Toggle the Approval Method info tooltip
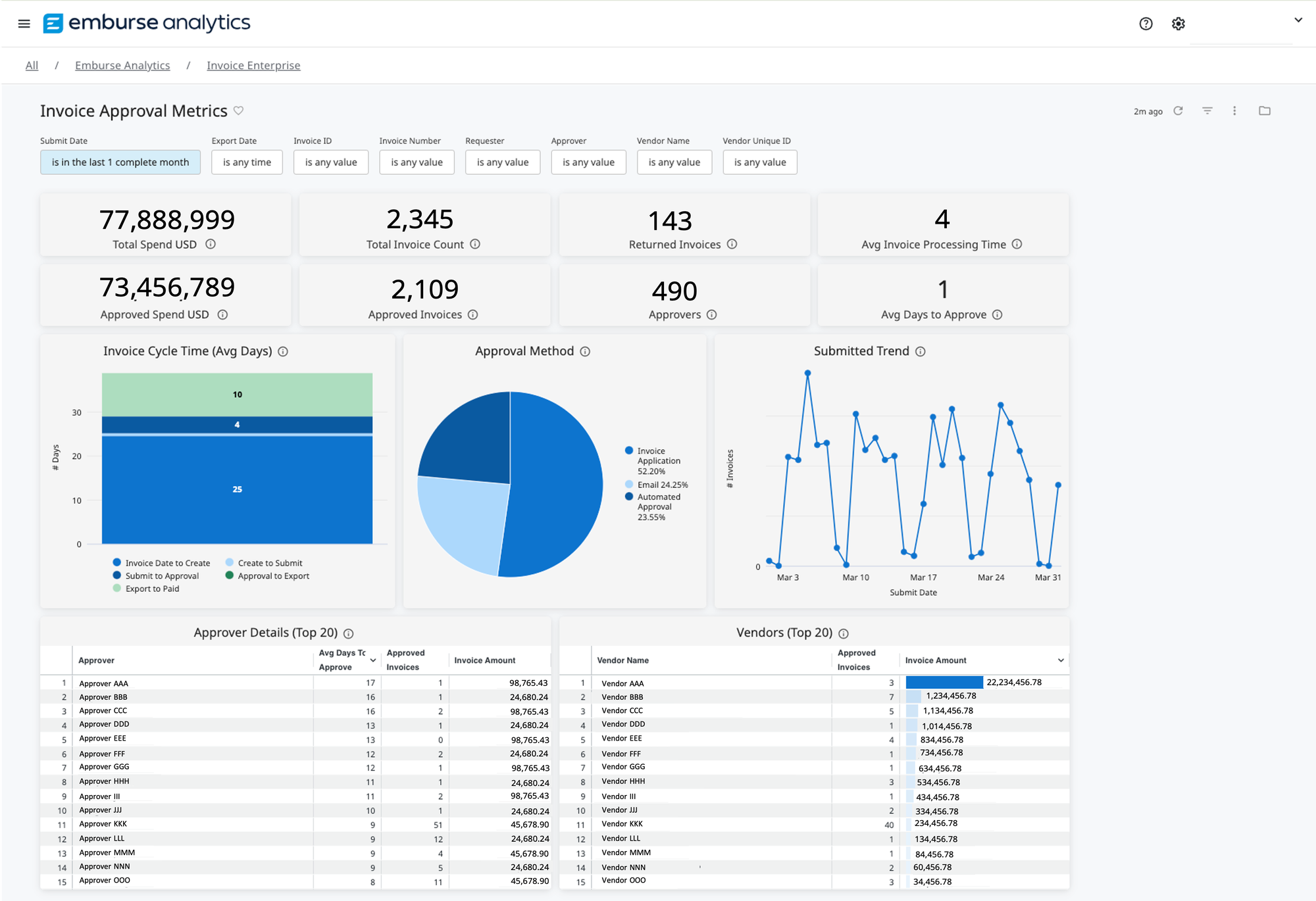 (585, 351)
